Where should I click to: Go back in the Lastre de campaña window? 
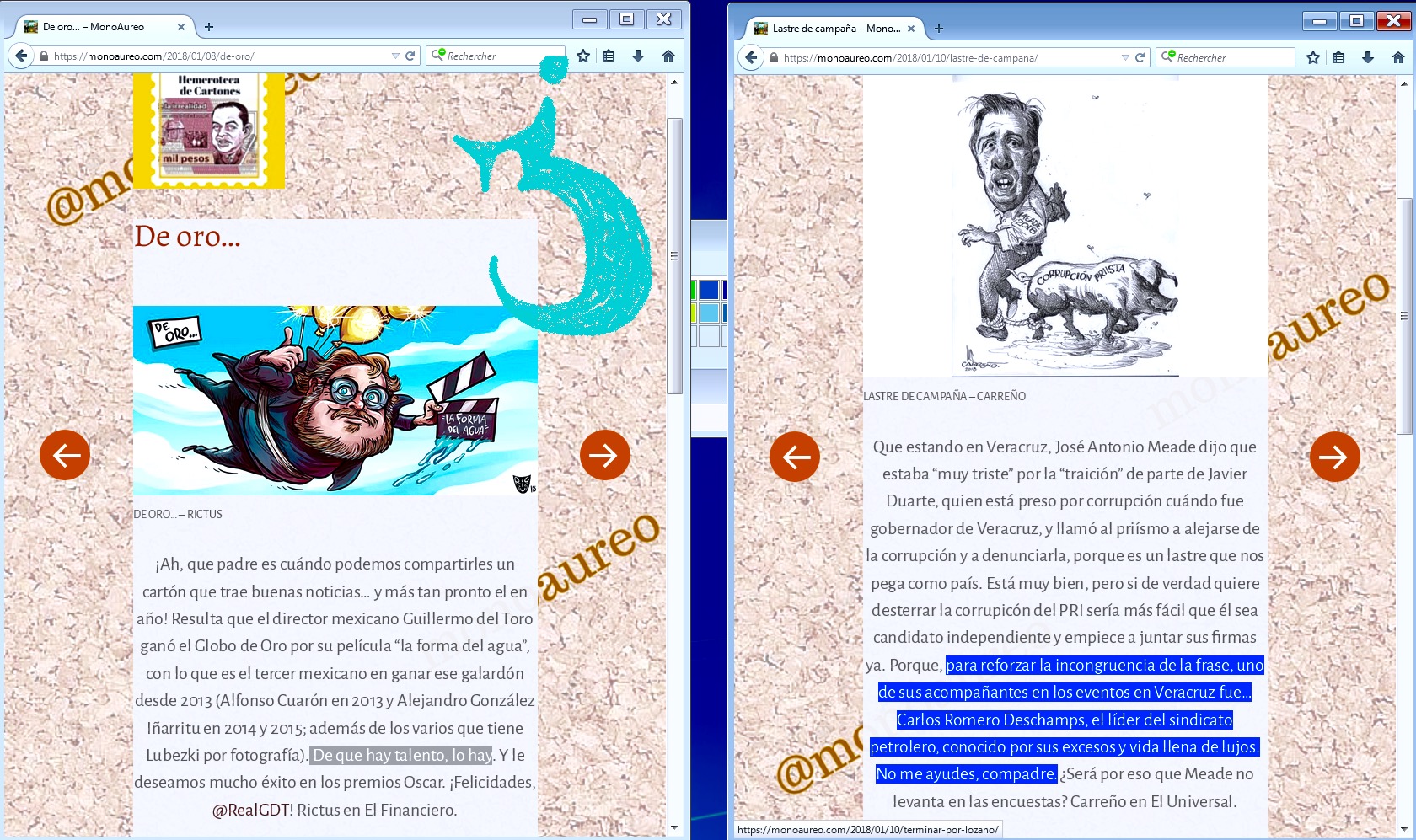751,58
